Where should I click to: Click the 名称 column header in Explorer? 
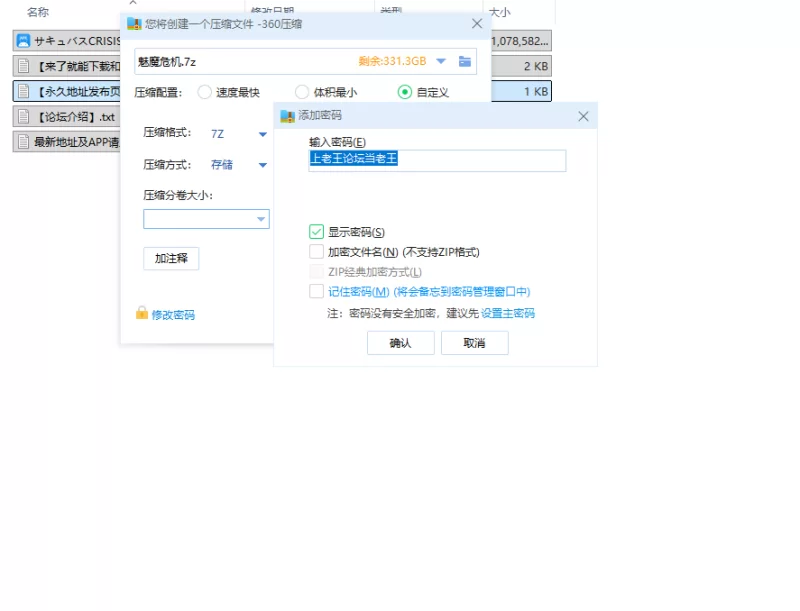pos(38,12)
